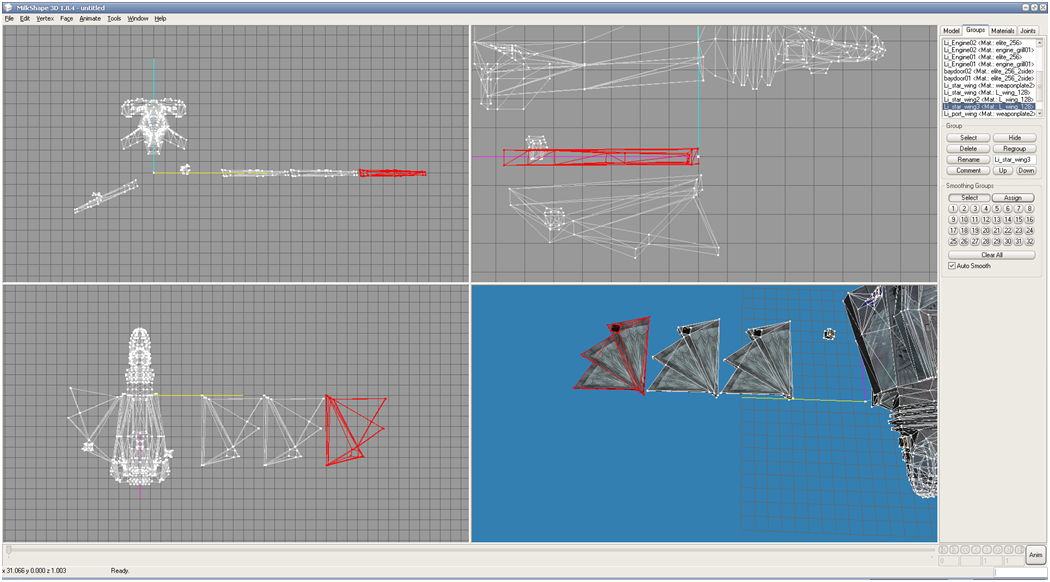Choose smoothing group 24

tap(1030, 231)
